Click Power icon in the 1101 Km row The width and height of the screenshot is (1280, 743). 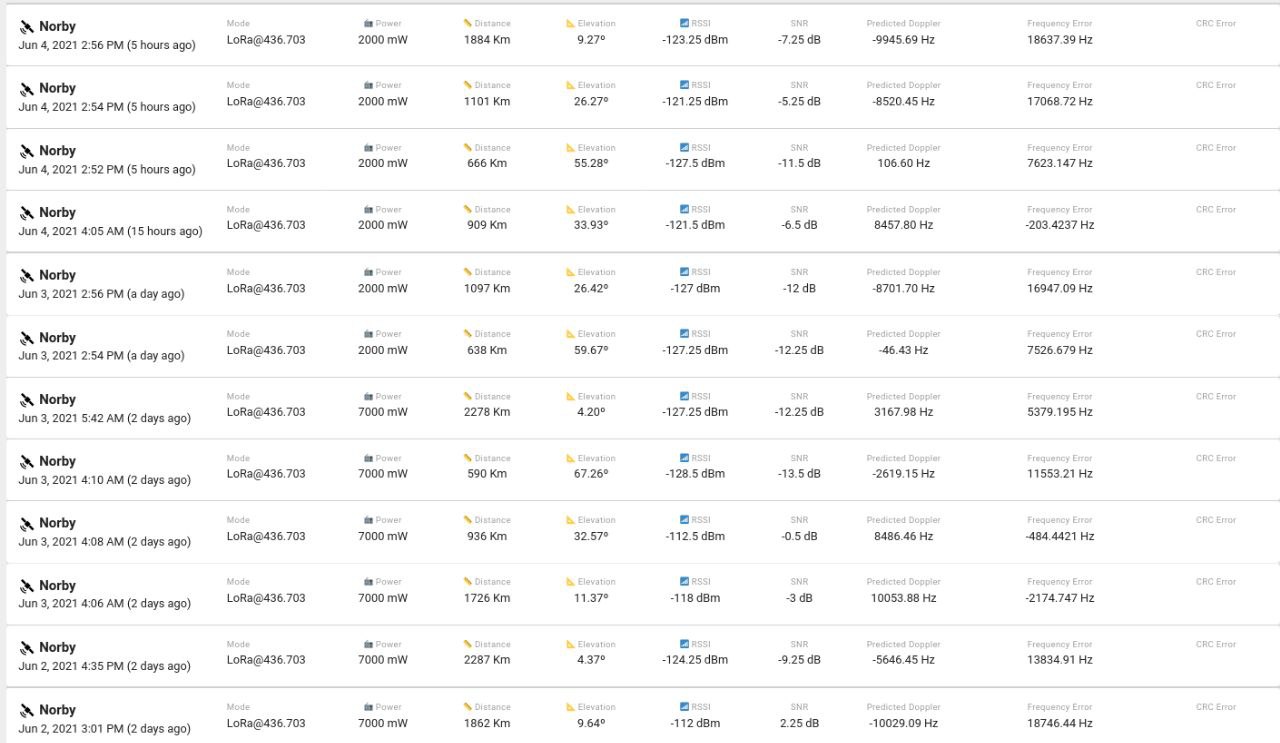368,86
